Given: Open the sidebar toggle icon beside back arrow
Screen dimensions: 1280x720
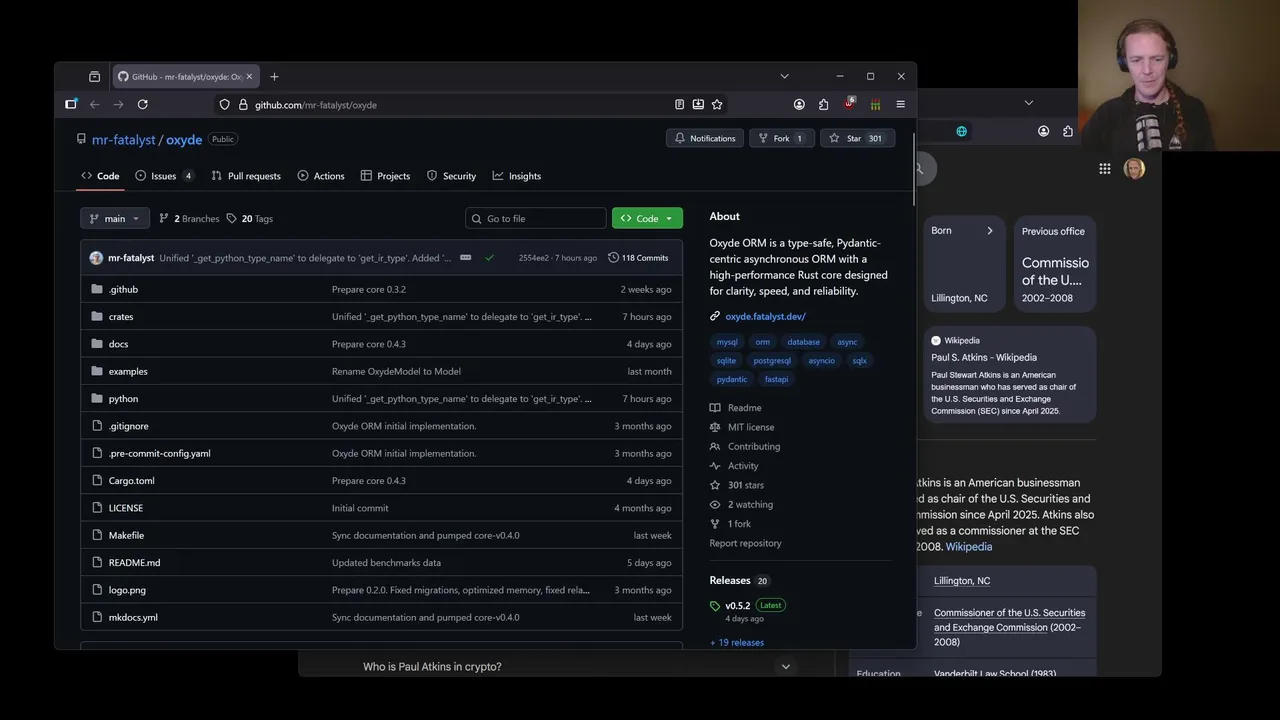Looking at the screenshot, I should tap(71, 104).
